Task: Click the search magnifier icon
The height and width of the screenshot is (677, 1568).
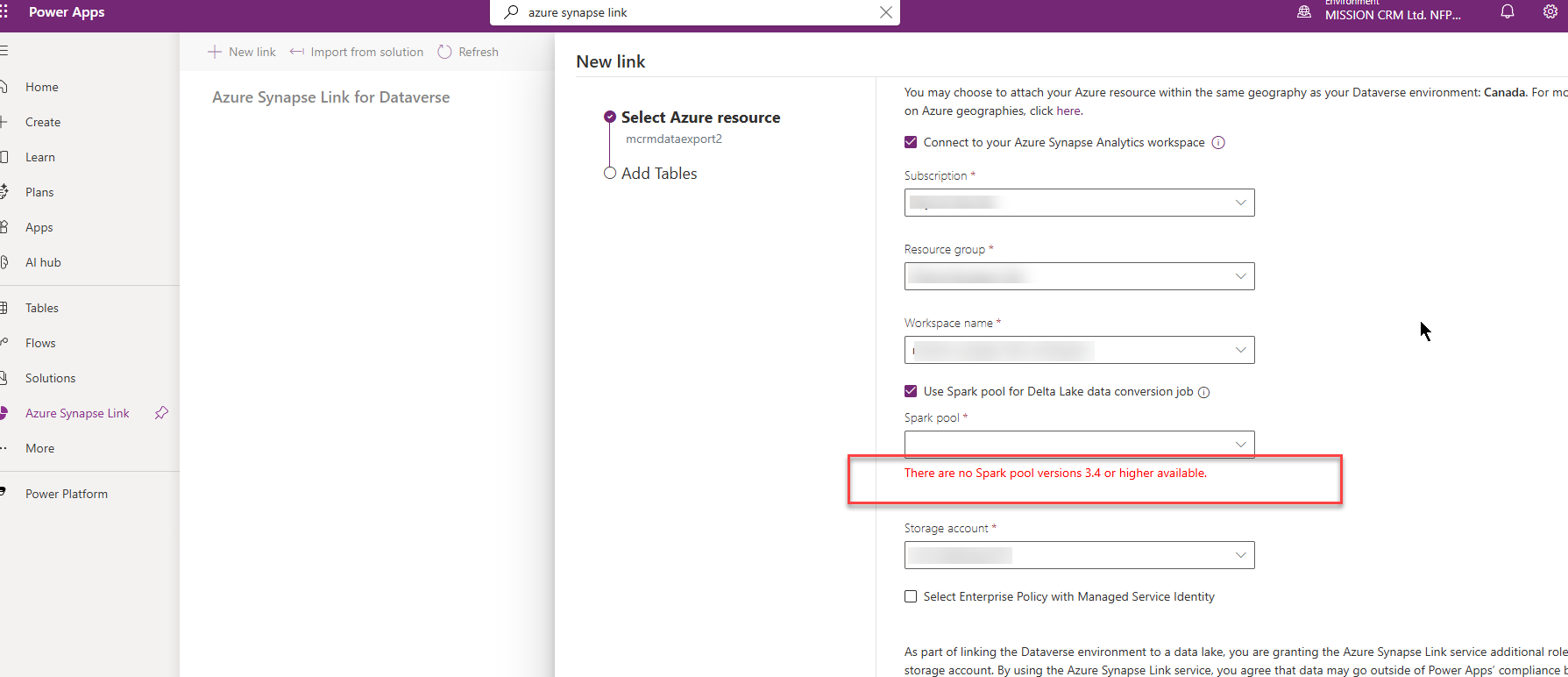Action: click(511, 12)
